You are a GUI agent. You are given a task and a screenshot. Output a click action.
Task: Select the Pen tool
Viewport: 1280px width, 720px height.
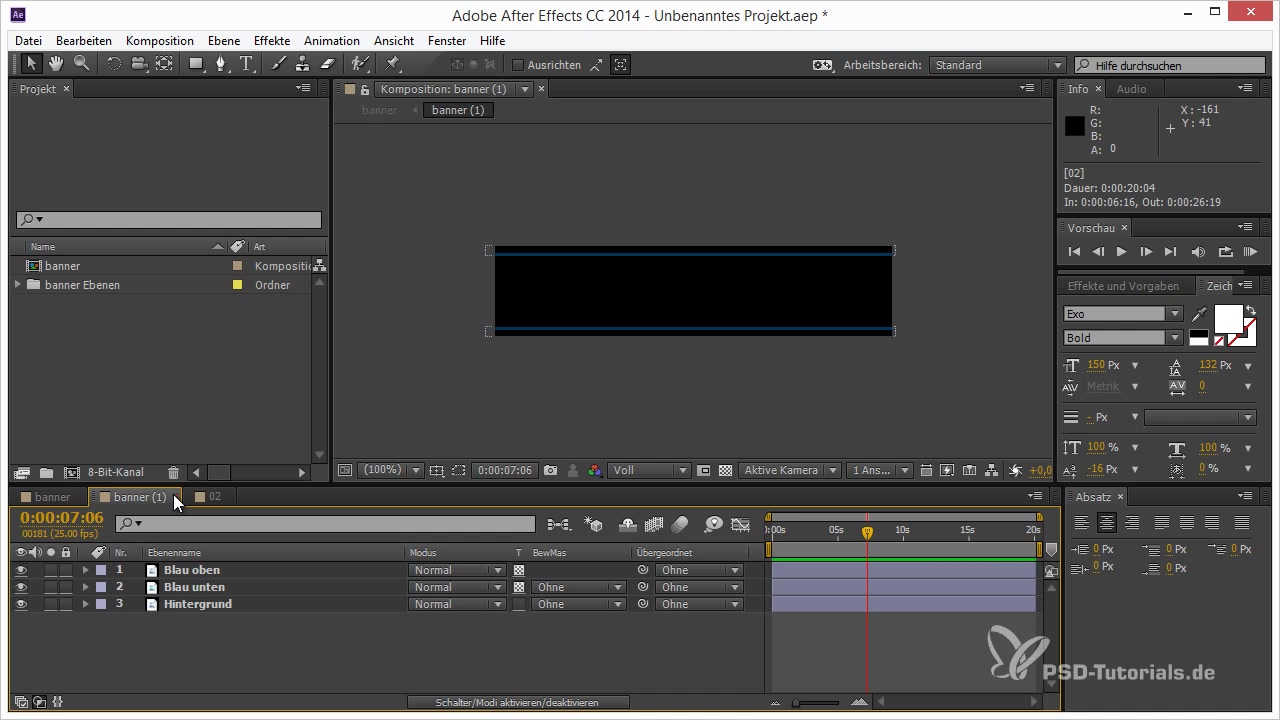[x=221, y=64]
